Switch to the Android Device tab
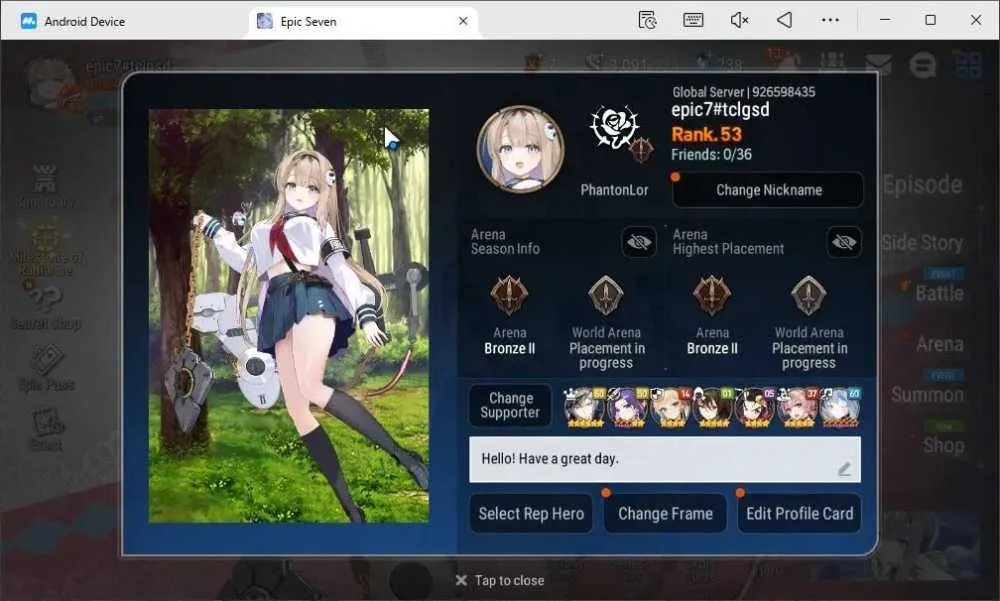The image size is (1000, 601). [73, 21]
